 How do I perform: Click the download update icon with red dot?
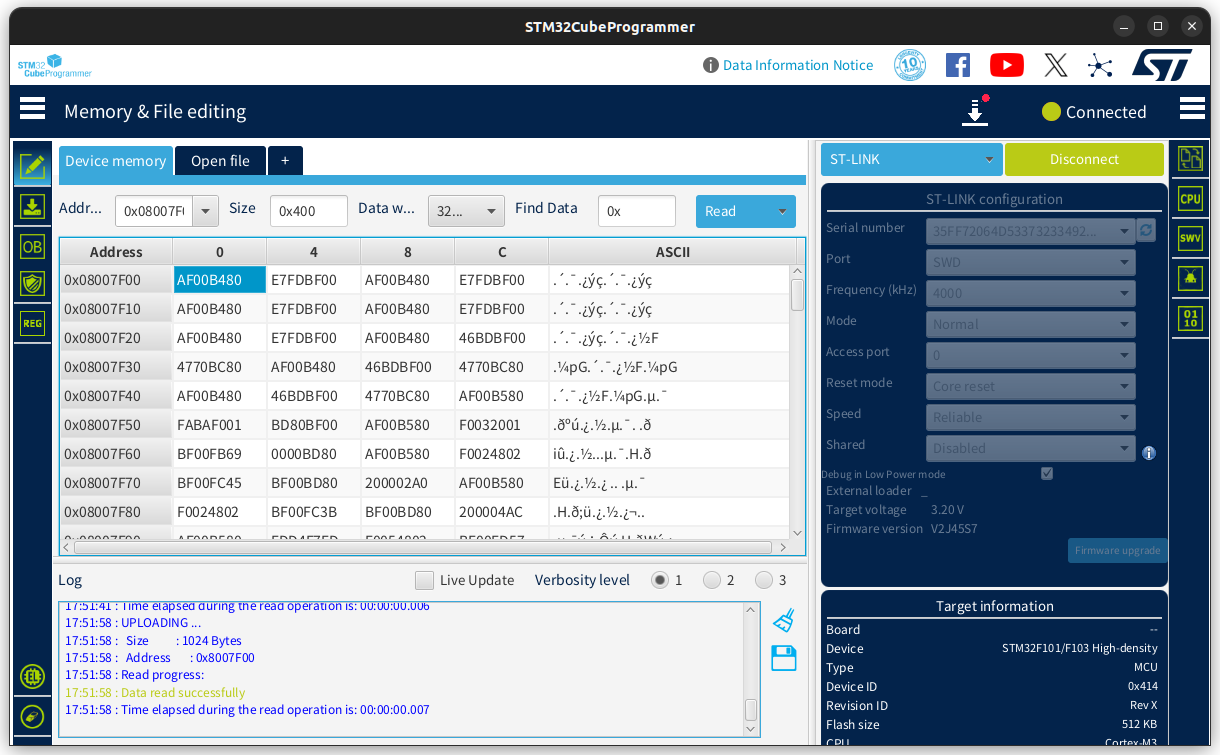pos(975,110)
